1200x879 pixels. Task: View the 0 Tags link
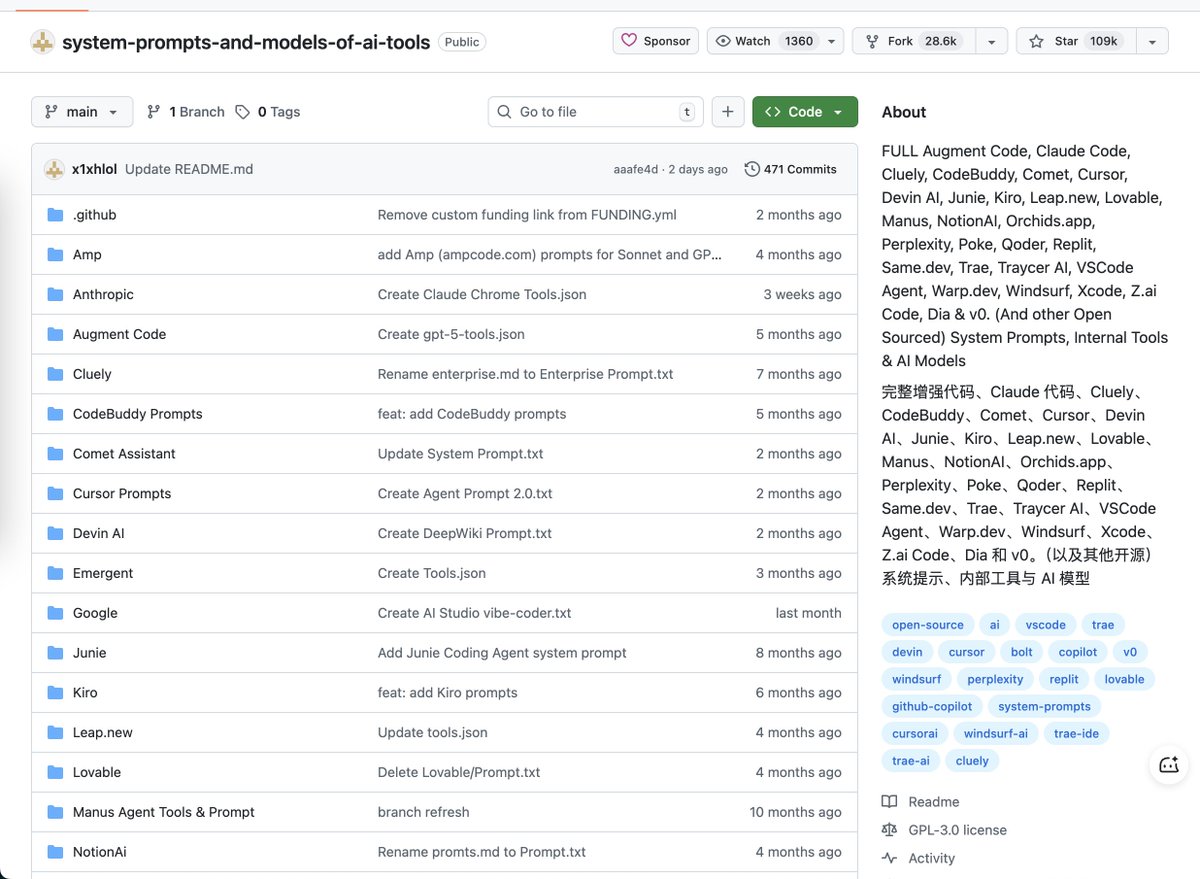tap(268, 112)
